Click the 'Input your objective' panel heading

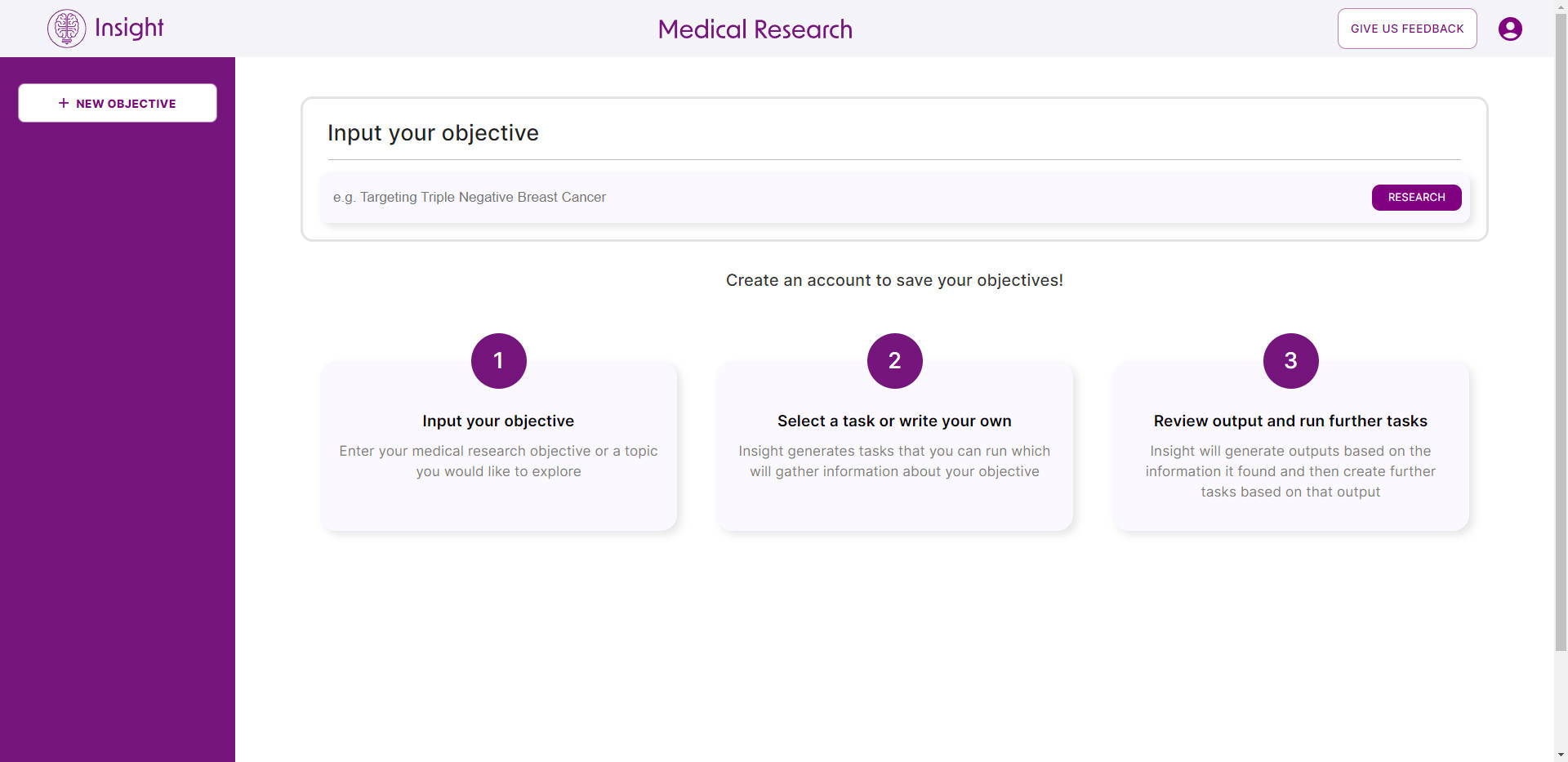click(433, 133)
